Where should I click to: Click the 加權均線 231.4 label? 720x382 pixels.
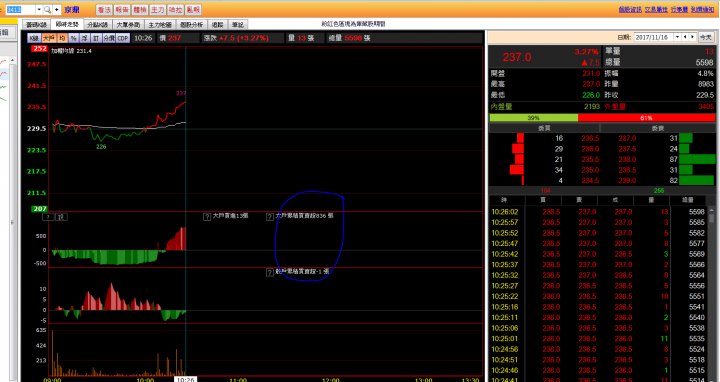[71, 51]
